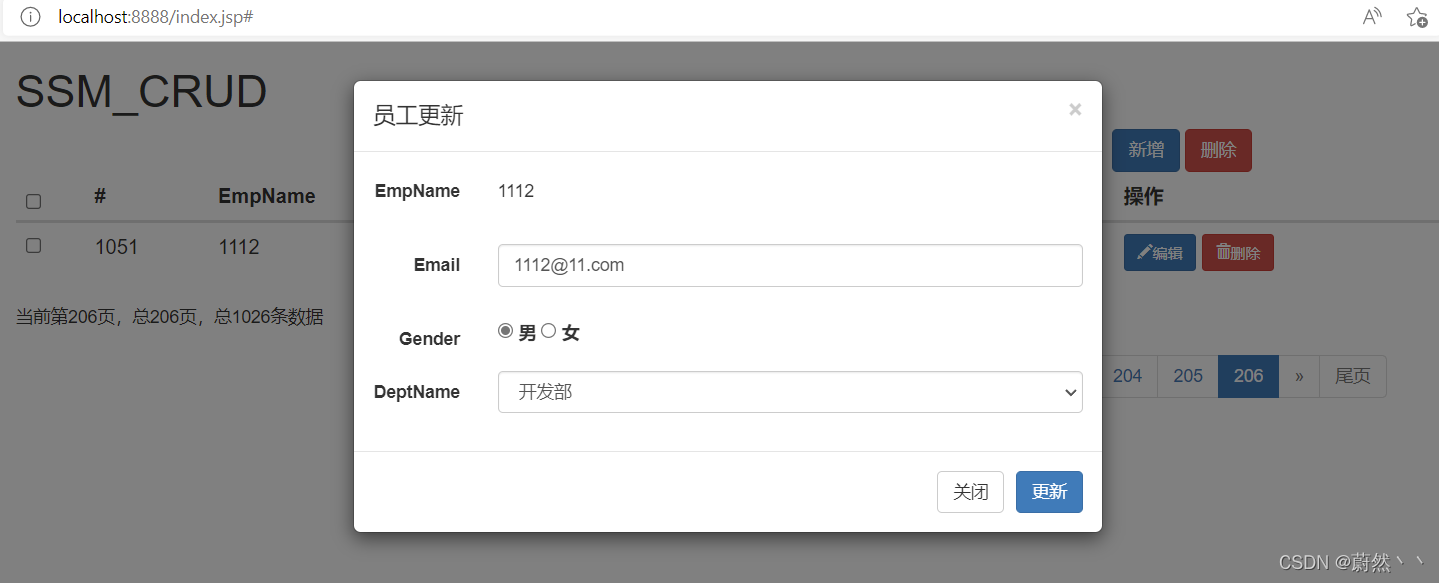Click inside the Email input field
1439x583 pixels.
pyautogui.click(x=790, y=265)
